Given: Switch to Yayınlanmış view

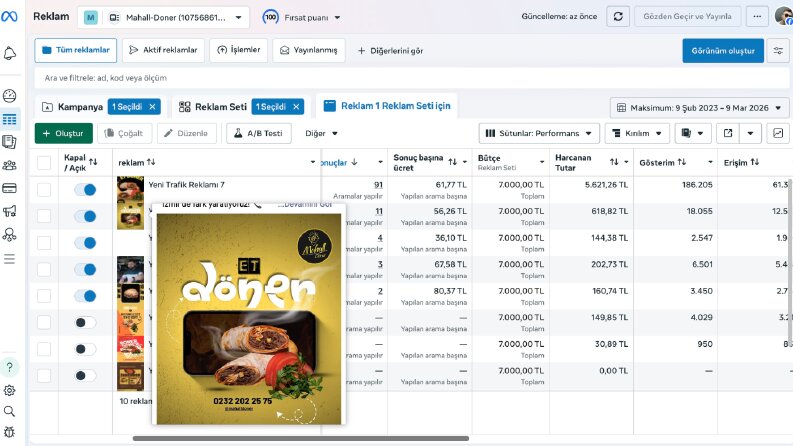Looking at the screenshot, I should 309,50.
